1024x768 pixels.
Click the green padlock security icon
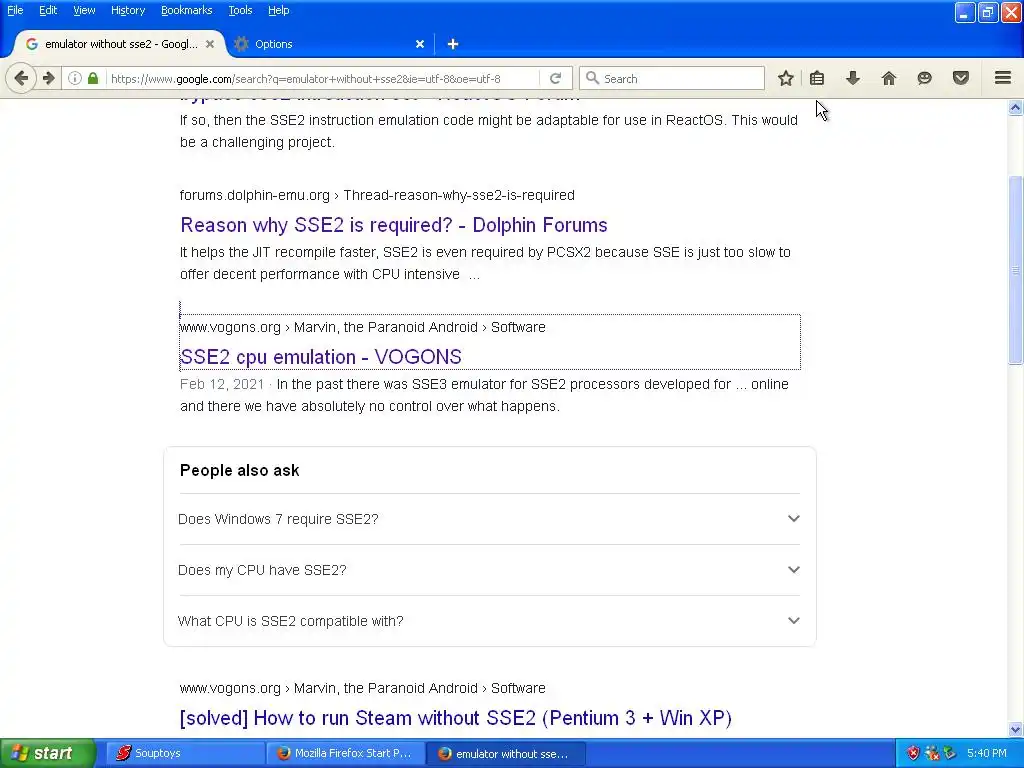pyautogui.click(x=93, y=78)
